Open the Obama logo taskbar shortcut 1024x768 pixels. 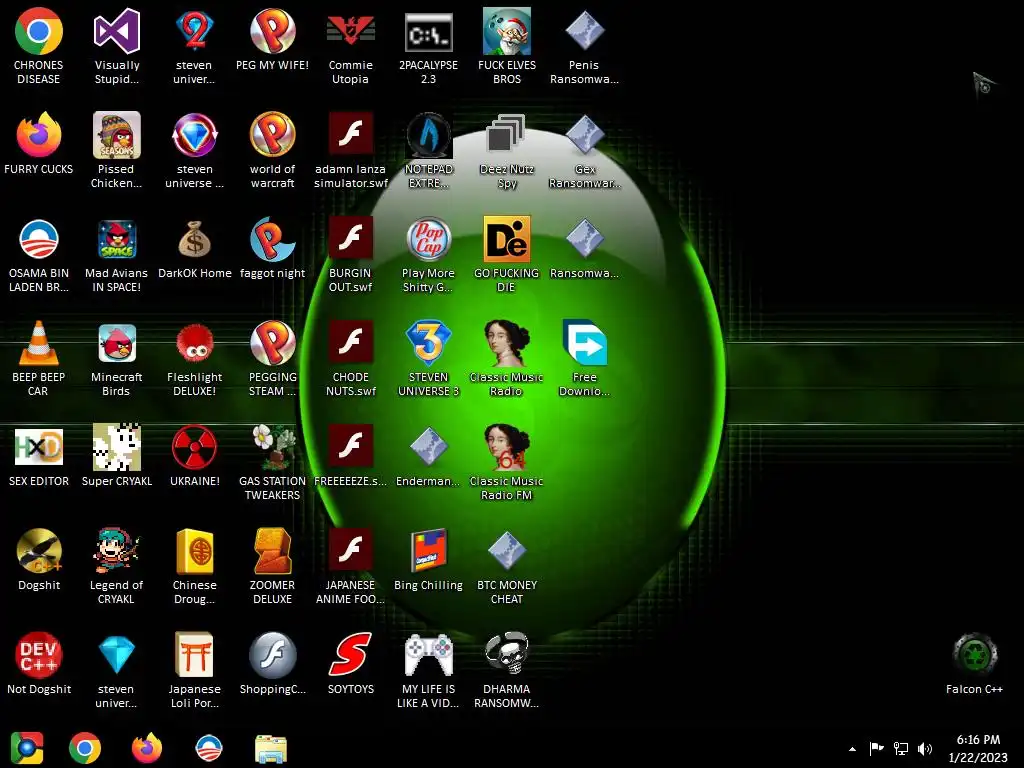tap(209, 748)
